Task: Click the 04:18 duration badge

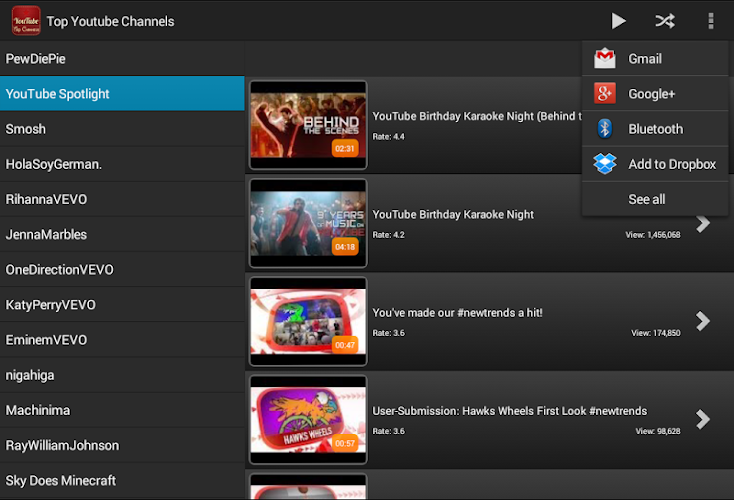Action: coord(345,247)
